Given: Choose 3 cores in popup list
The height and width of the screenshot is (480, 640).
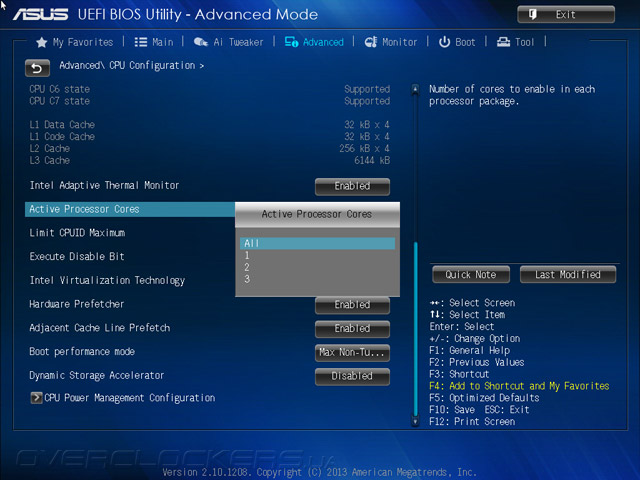Looking at the screenshot, I should (317, 279).
